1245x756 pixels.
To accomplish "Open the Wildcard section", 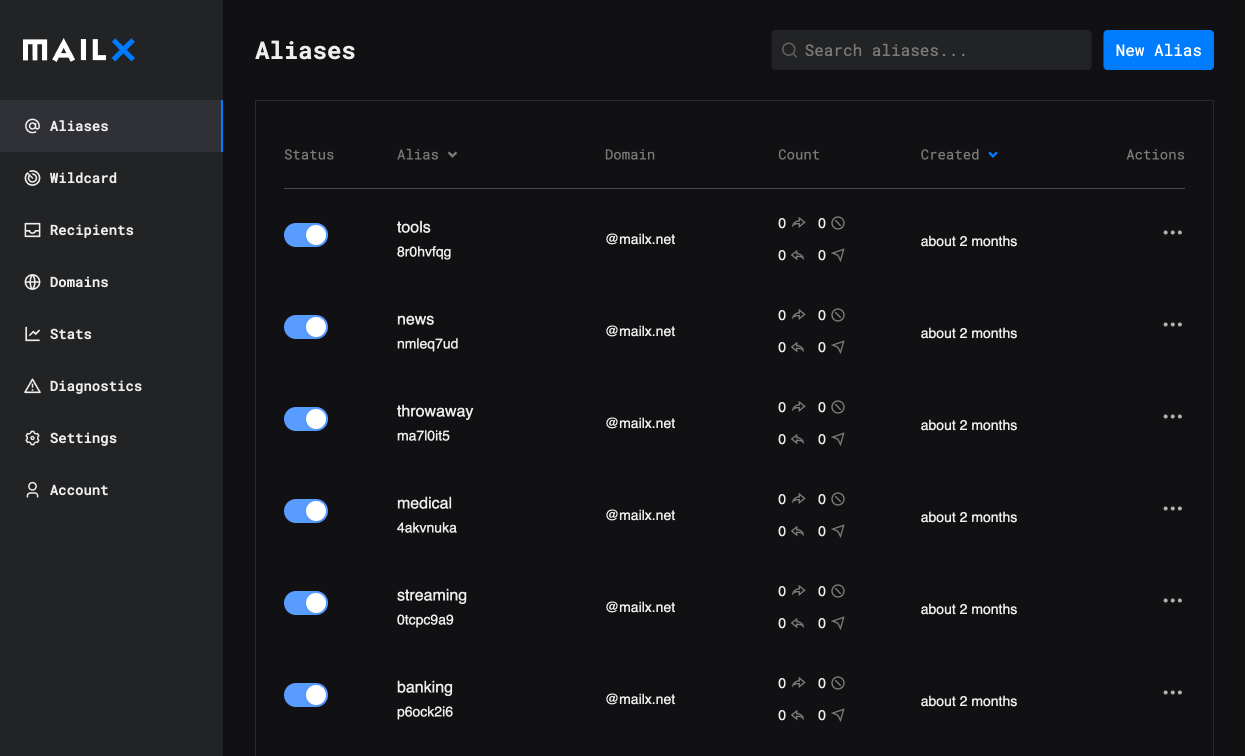I will tap(111, 178).
